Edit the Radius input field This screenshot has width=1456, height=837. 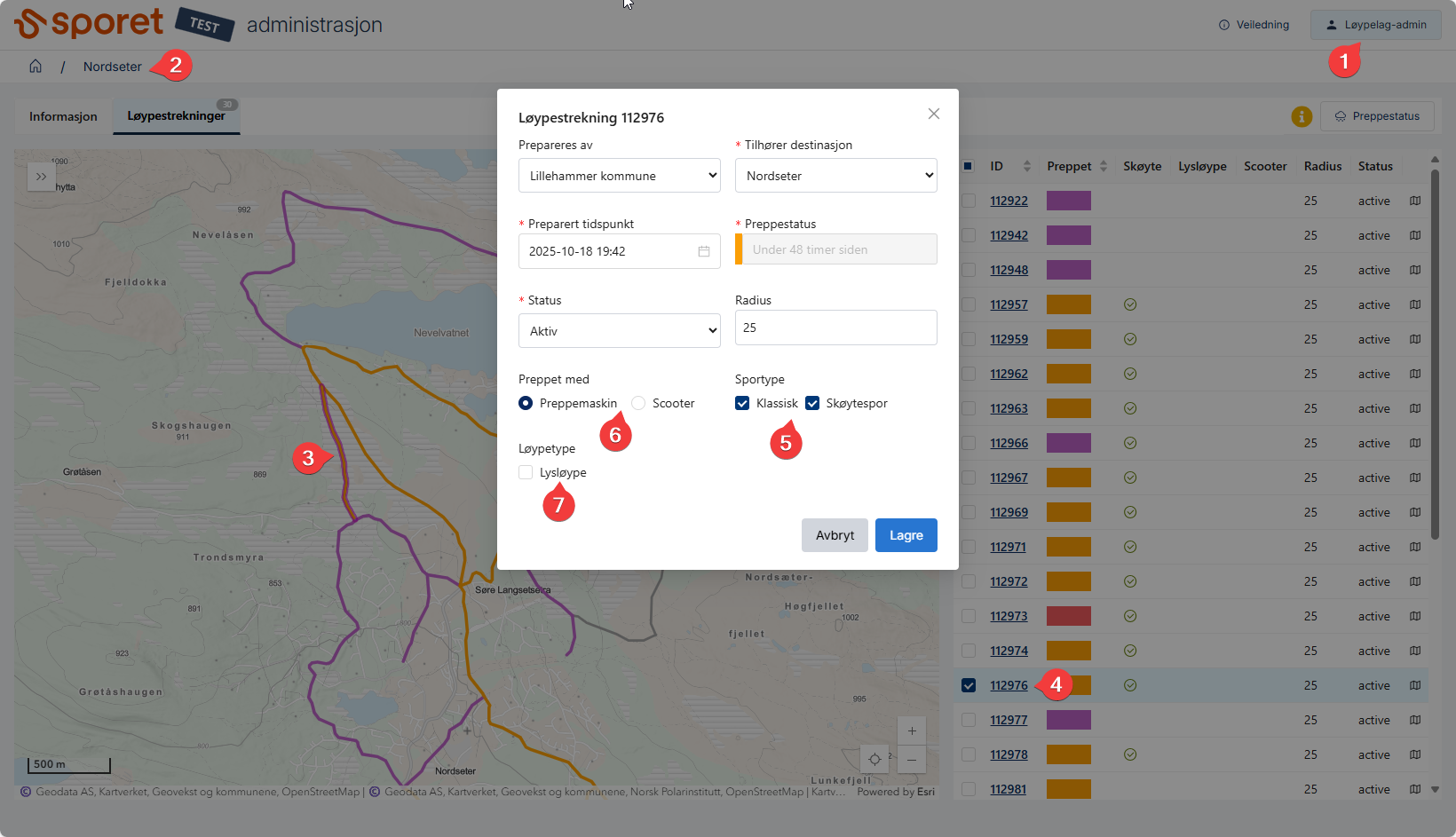[835, 328]
